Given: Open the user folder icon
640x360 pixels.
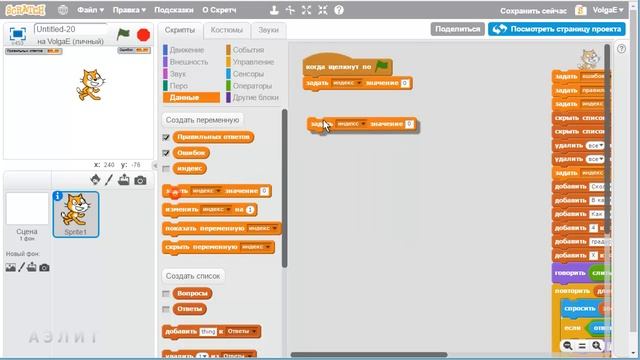Looking at the screenshot, I should click(580, 10).
